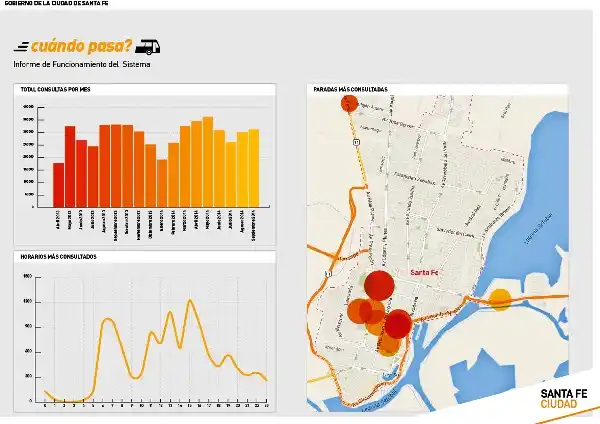Viewport: 600px width, 424px height.
Task: Select the TOTAL CONSULTAS POR MES panel header
Action: [145, 89]
